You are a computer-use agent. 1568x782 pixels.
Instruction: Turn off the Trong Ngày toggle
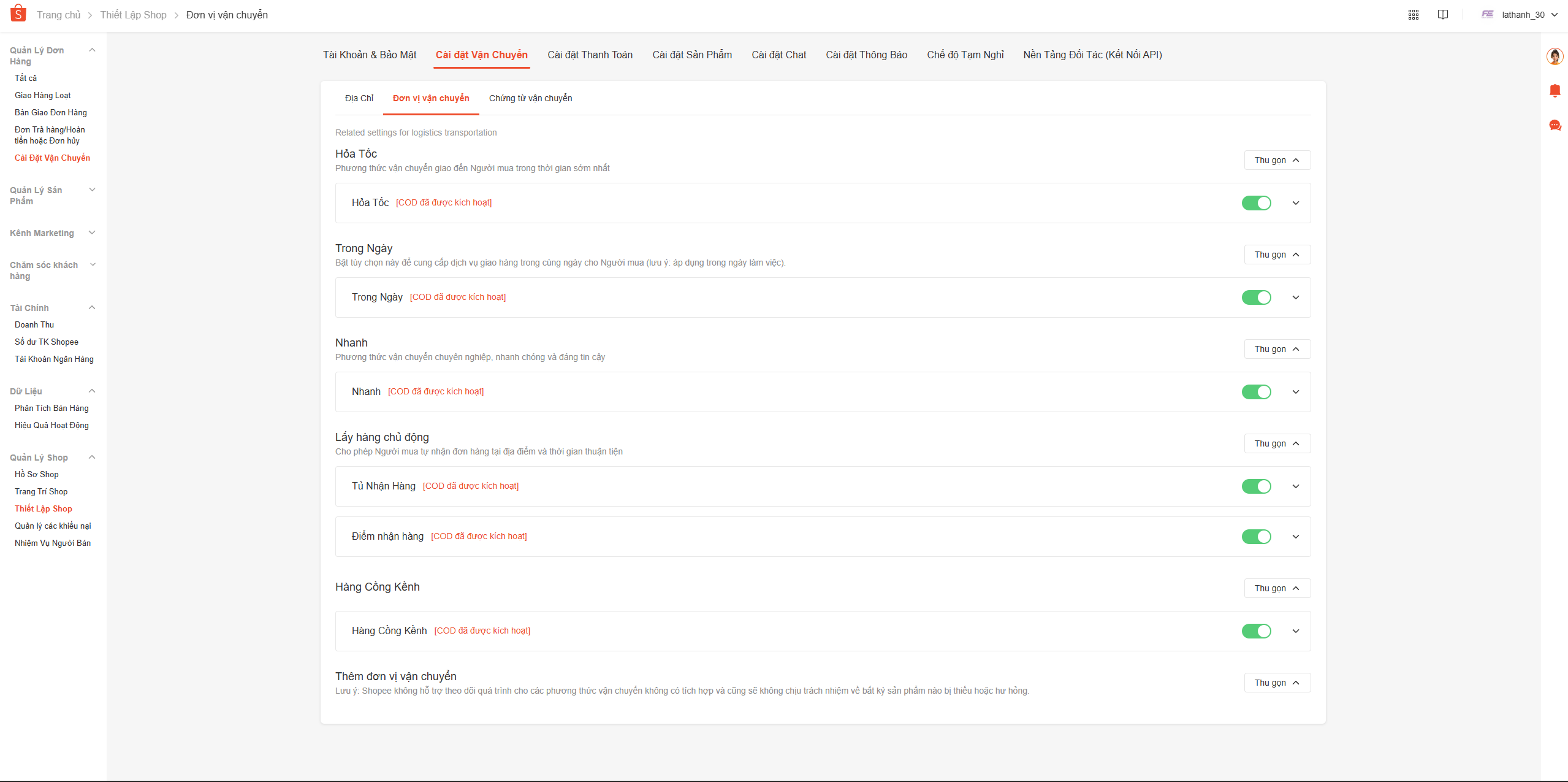[x=1256, y=297]
